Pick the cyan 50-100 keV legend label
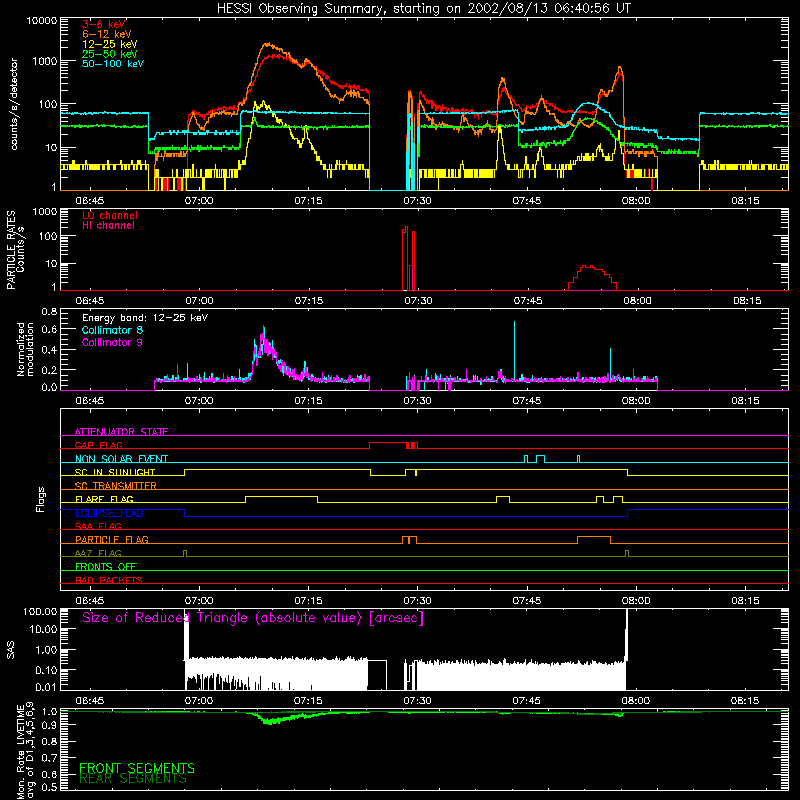Viewport: 800px width, 800px height. coord(113,64)
